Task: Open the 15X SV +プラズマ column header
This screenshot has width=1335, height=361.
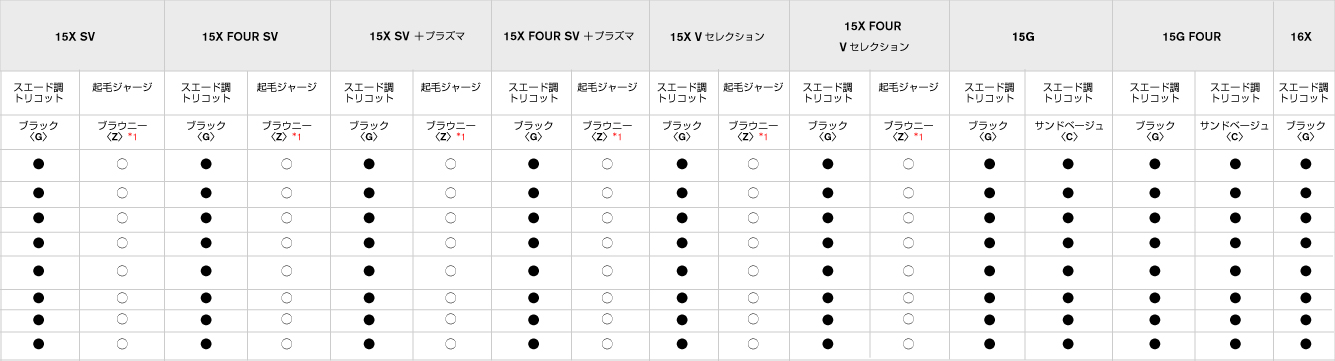Action: 410,36
